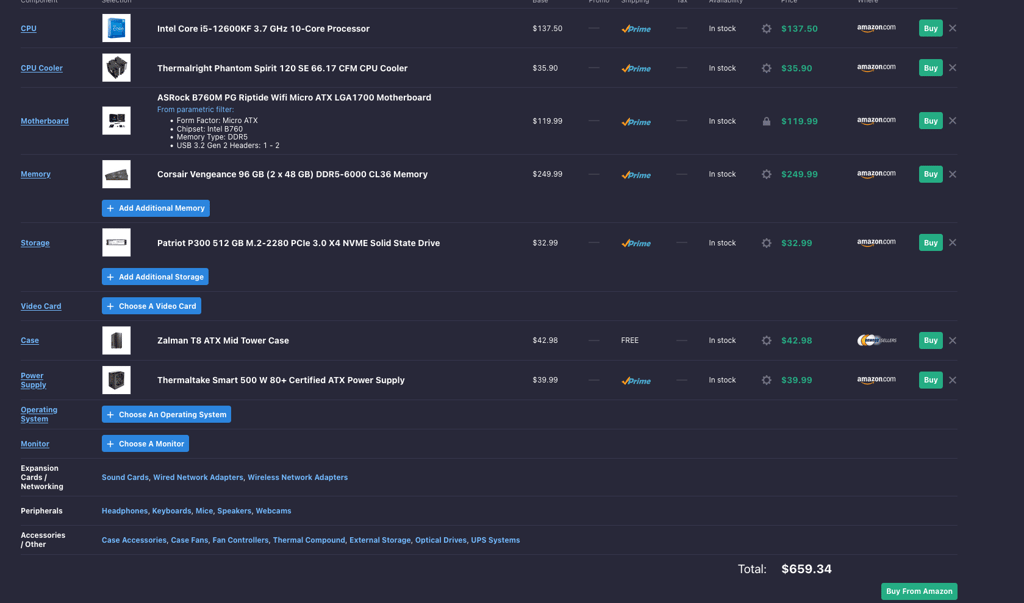Click the 'From parametric filter:' link
1024x603 pixels.
pyautogui.click(x=195, y=110)
